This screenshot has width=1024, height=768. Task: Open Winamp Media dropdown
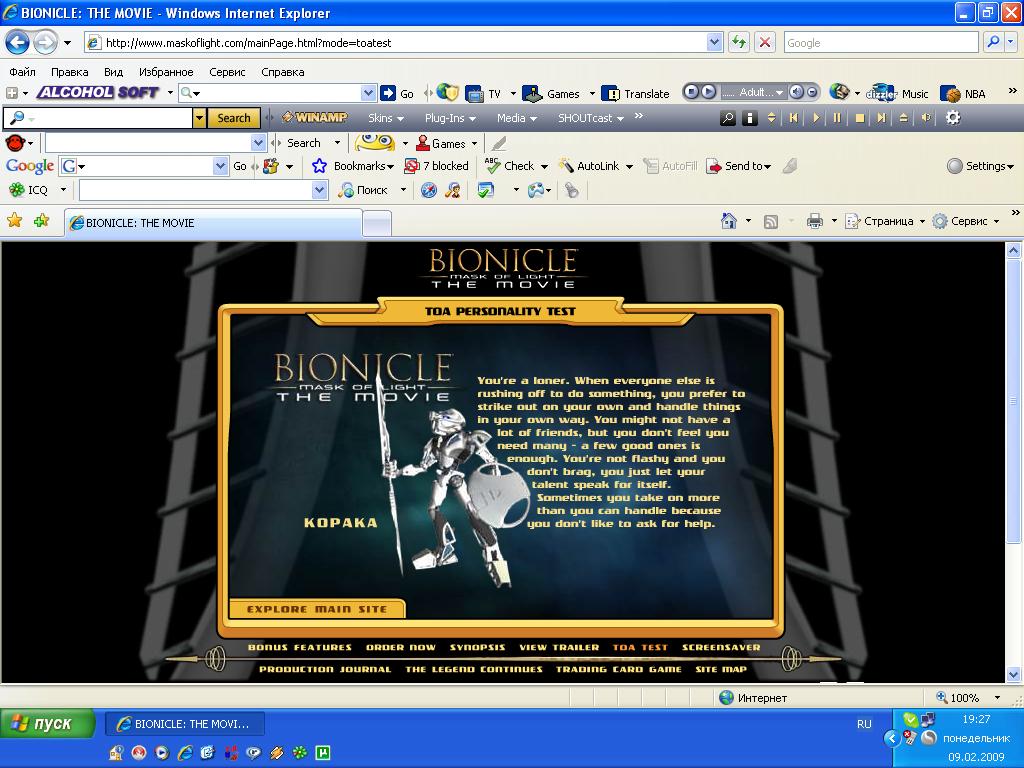[x=517, y=118]
